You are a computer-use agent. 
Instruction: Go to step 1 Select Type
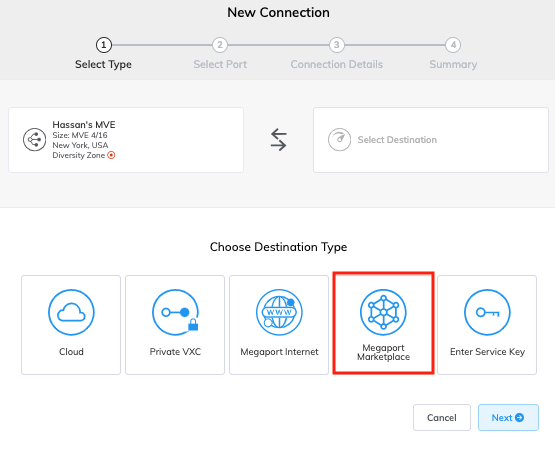(x=104, y=45)
